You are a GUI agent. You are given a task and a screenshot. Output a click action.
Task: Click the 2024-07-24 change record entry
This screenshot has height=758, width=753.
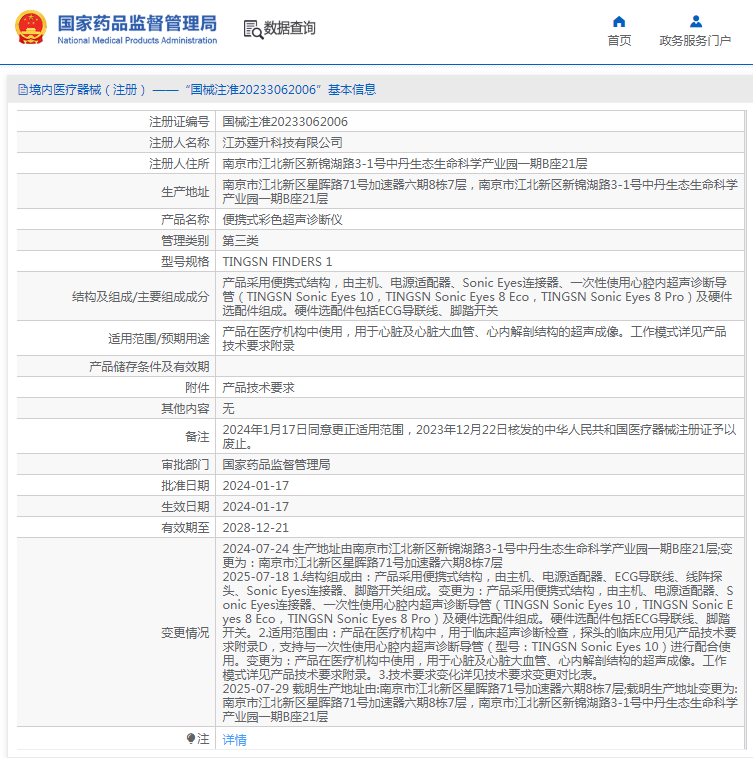(x=478, y=556)
